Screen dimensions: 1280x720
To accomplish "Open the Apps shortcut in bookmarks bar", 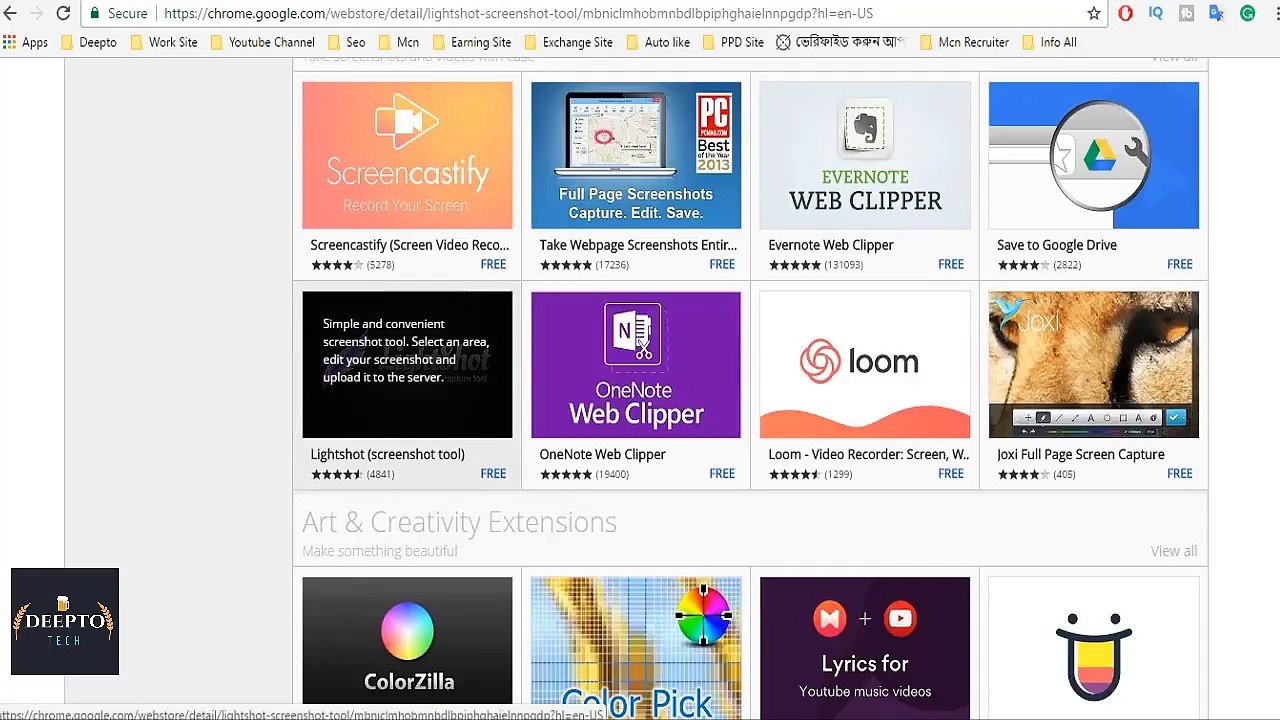I will (26, 42).
